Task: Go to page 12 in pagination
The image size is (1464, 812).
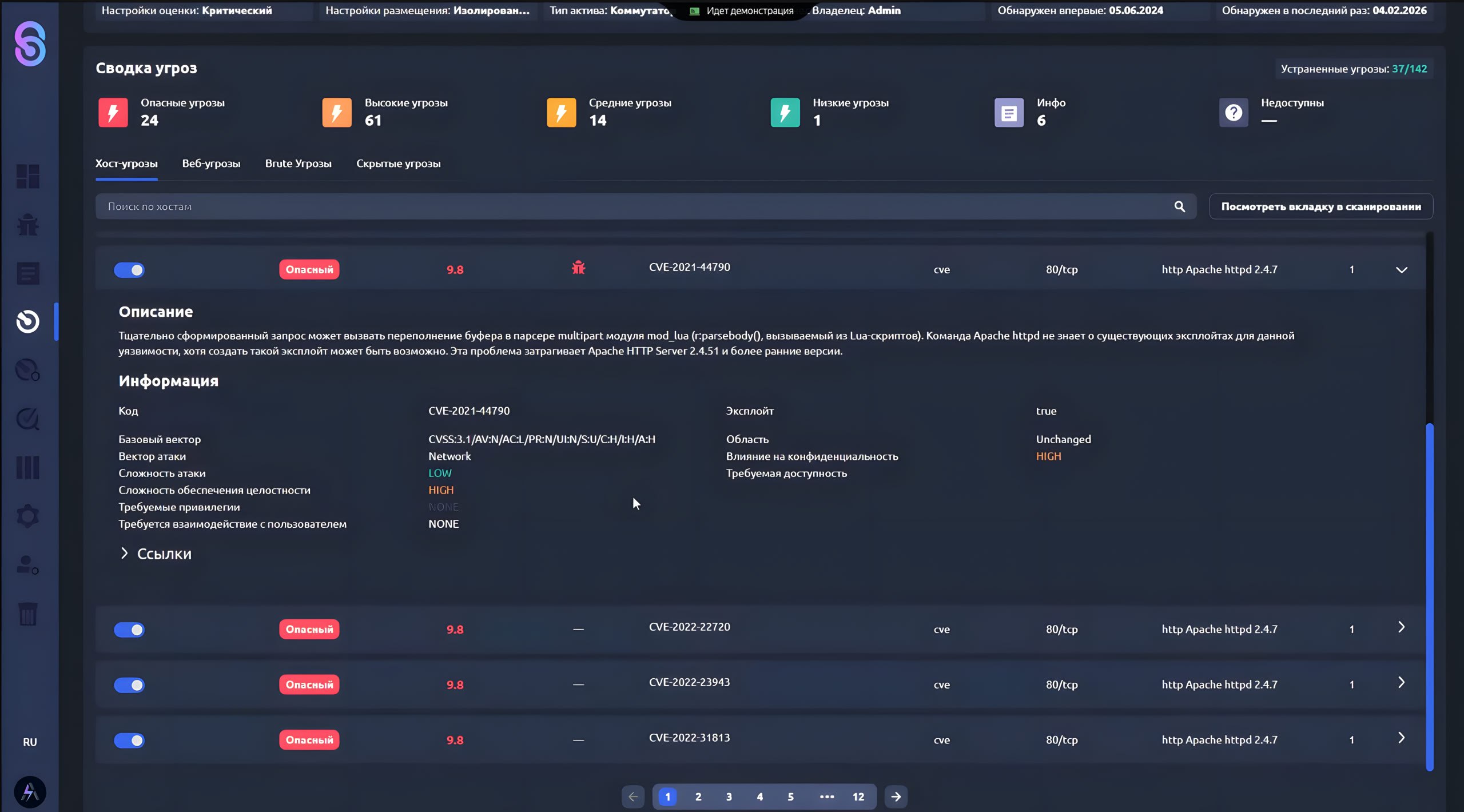Action: tap(858, 797)
